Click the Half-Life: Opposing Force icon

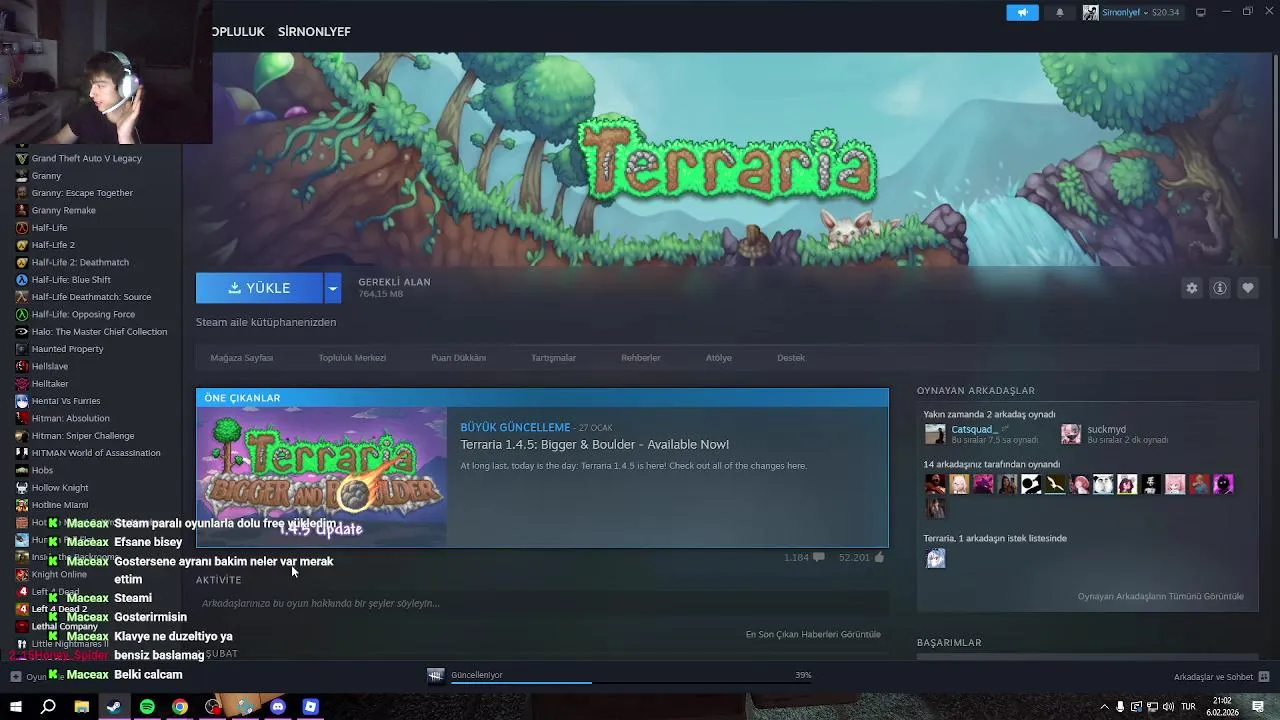[x=22, y=315]
